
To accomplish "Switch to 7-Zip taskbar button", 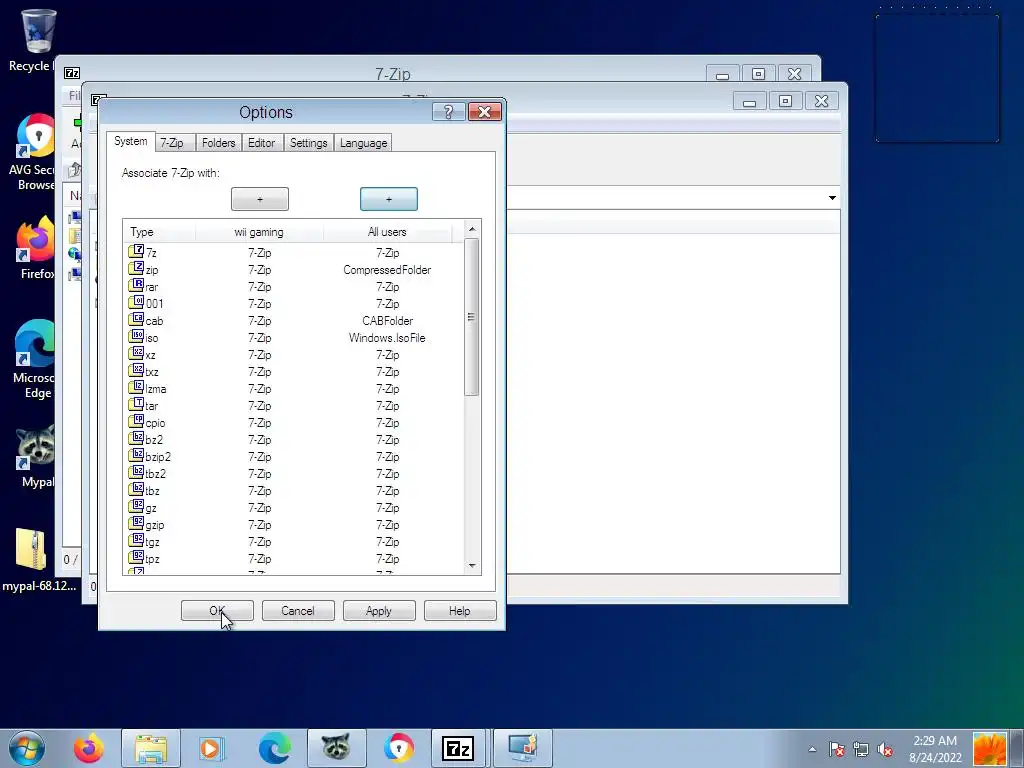I will coord(458,748).
